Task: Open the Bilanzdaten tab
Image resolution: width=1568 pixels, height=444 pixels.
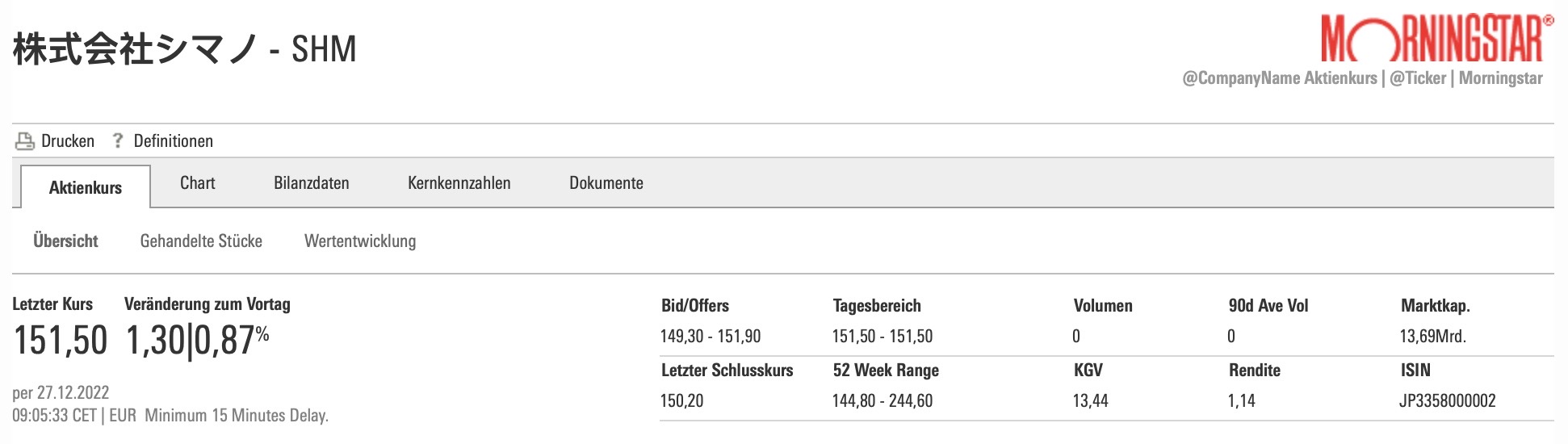Action: [312, 183]
